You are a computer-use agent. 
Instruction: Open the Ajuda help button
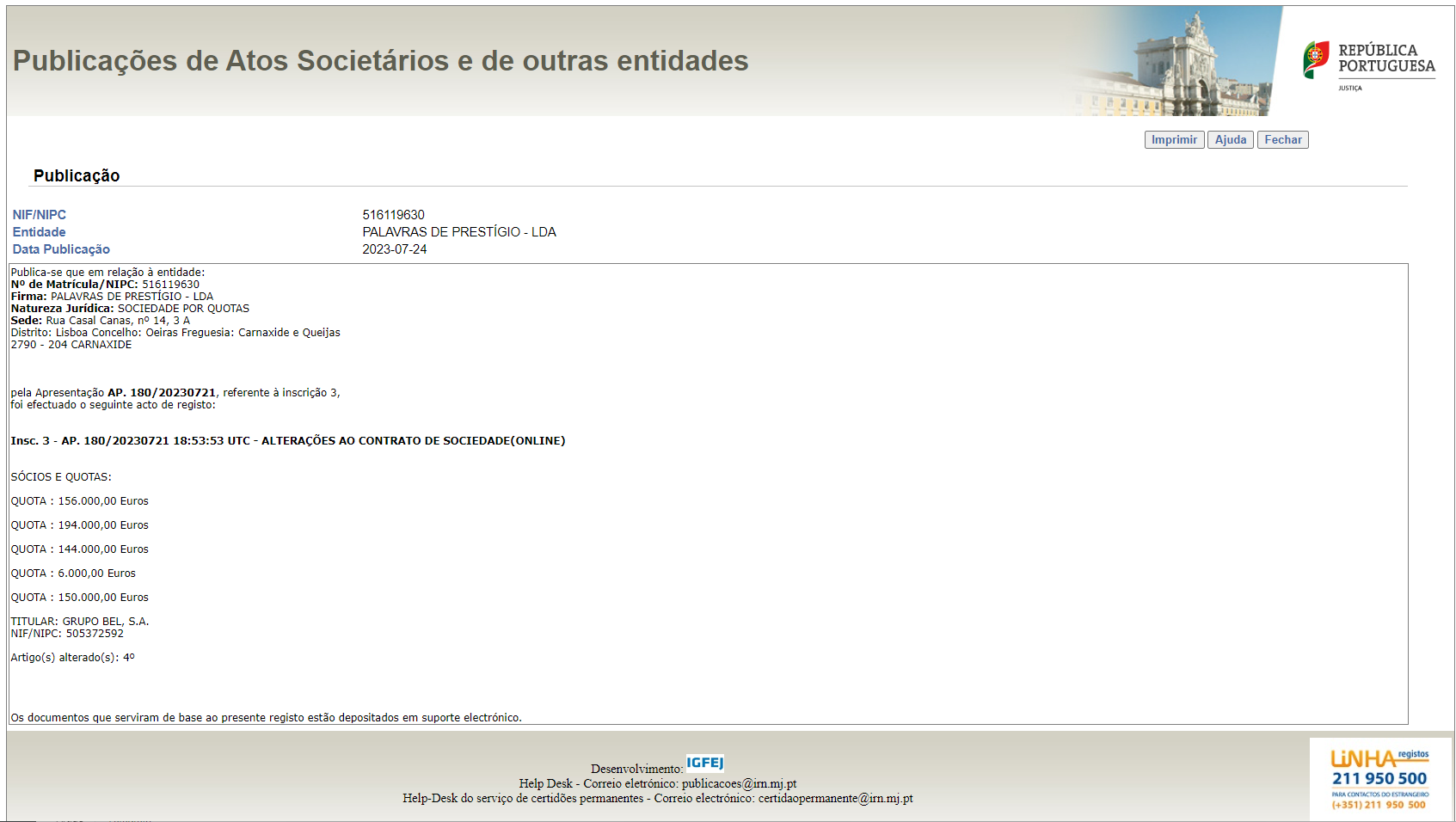[1230, 140]
